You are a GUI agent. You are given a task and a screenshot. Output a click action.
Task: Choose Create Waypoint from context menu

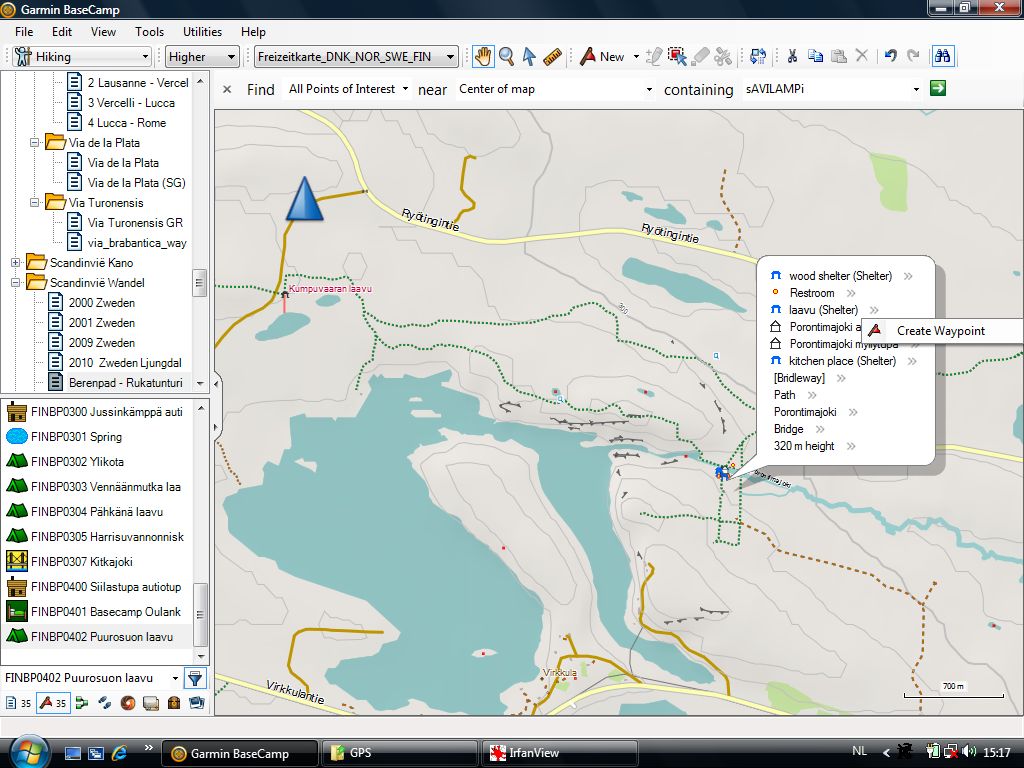click(x=940, y=331)
